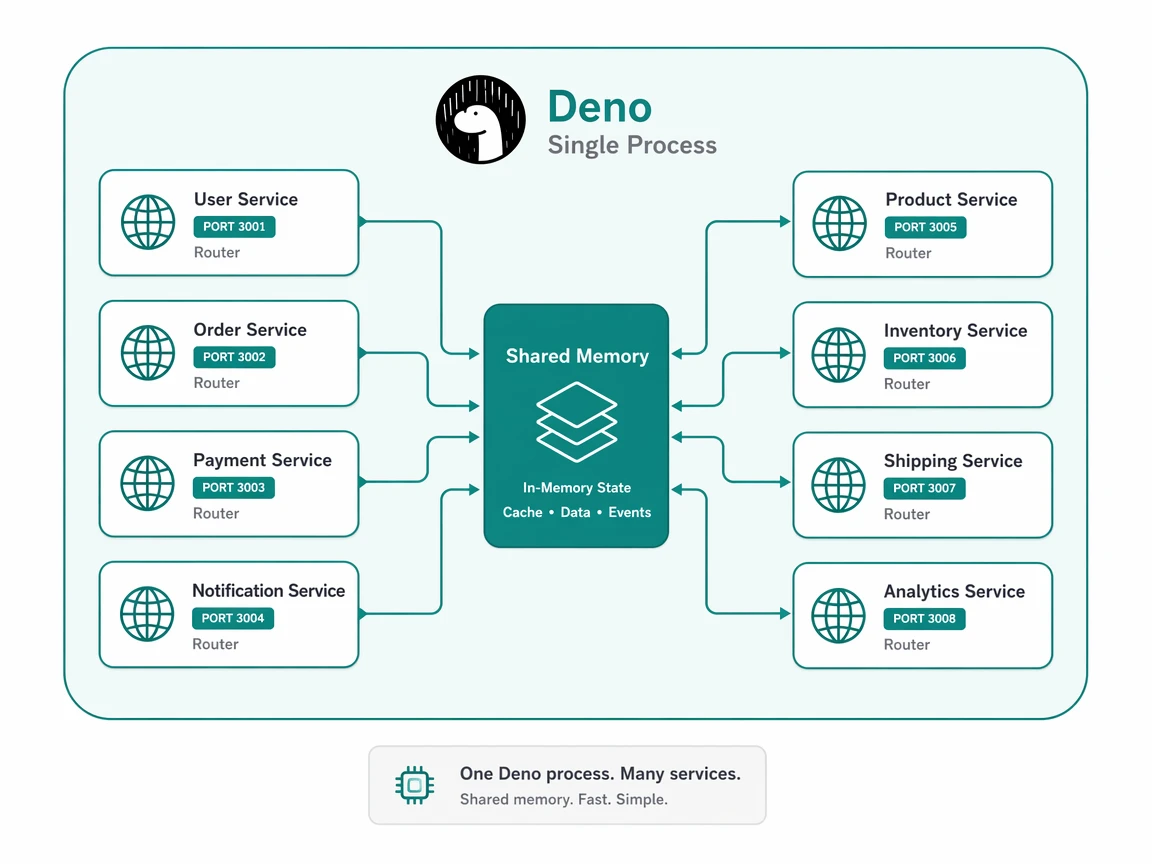Click the Notification Service globe icon
This screenshot has width=1152, height=864.
(147, 613)
